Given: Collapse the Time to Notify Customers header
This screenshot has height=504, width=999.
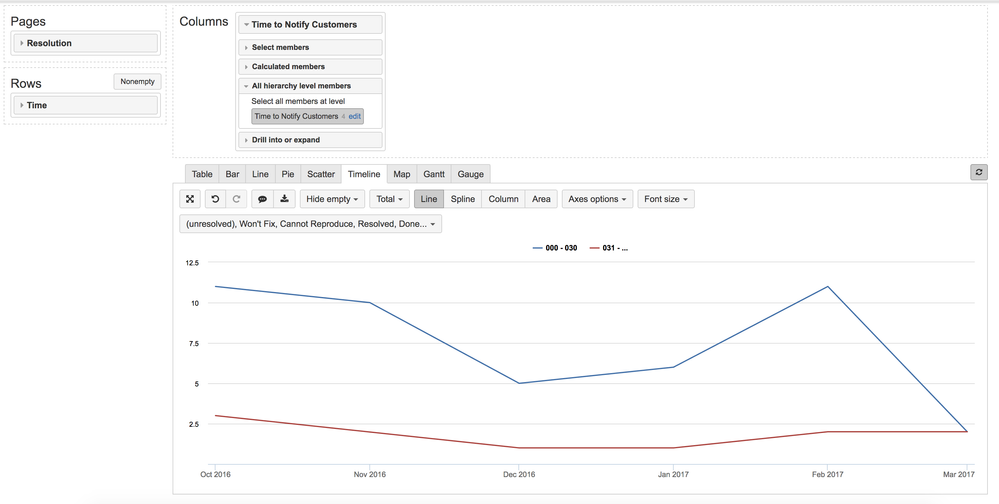Looking at the screenshot, I should click(310, 25).
